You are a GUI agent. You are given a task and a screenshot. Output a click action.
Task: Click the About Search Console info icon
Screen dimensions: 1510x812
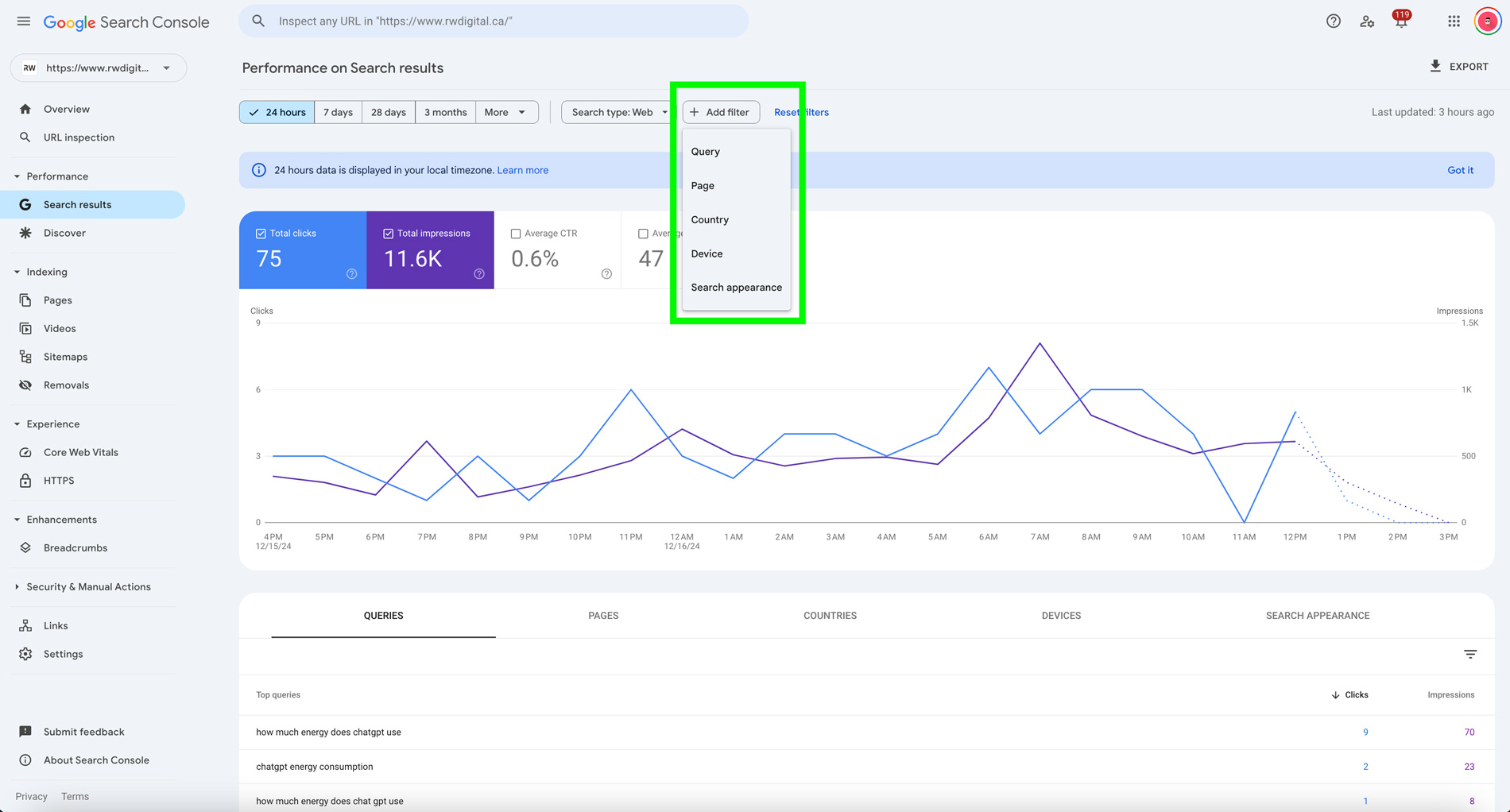25,760
